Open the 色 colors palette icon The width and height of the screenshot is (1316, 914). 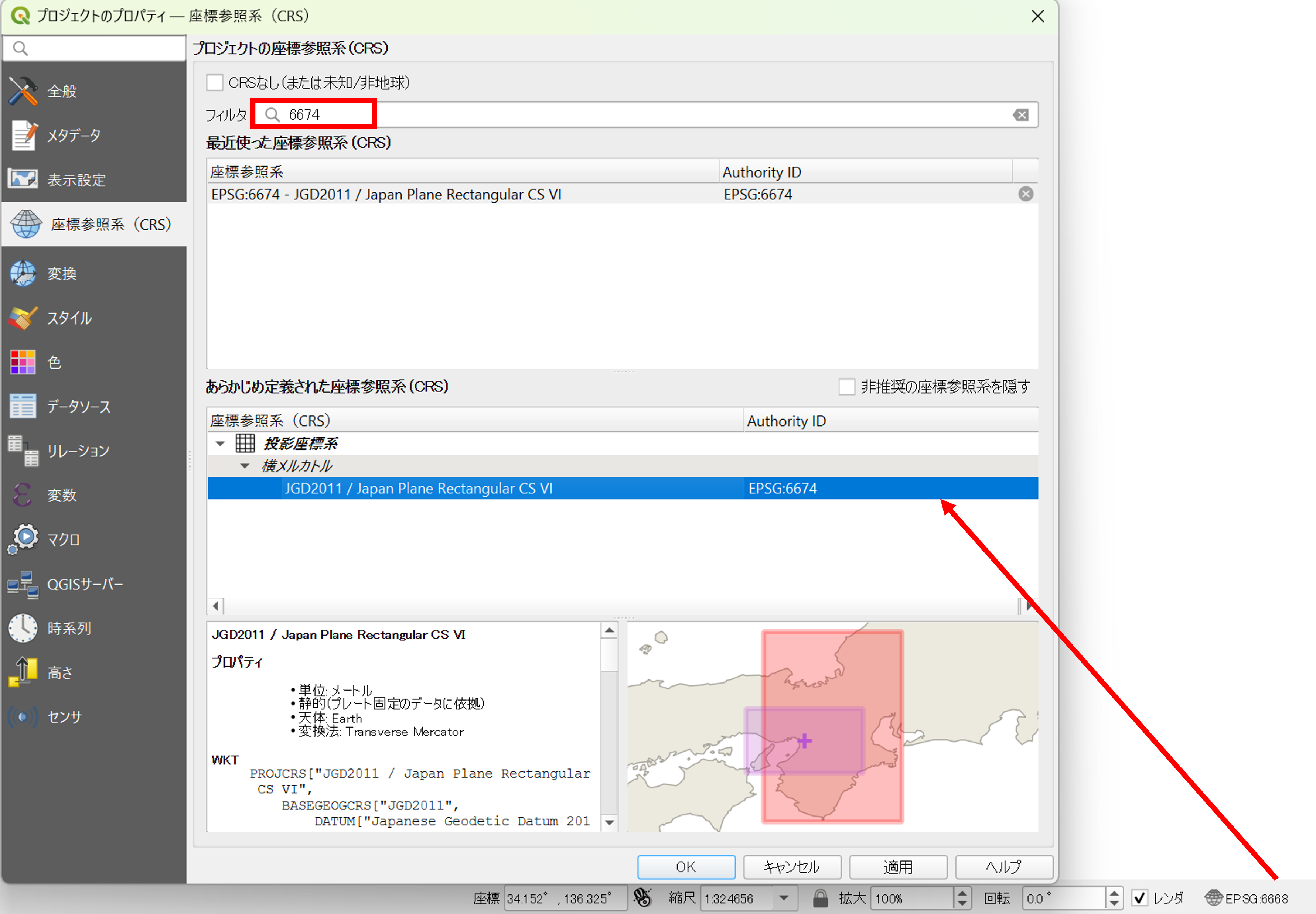click(23, 362)
